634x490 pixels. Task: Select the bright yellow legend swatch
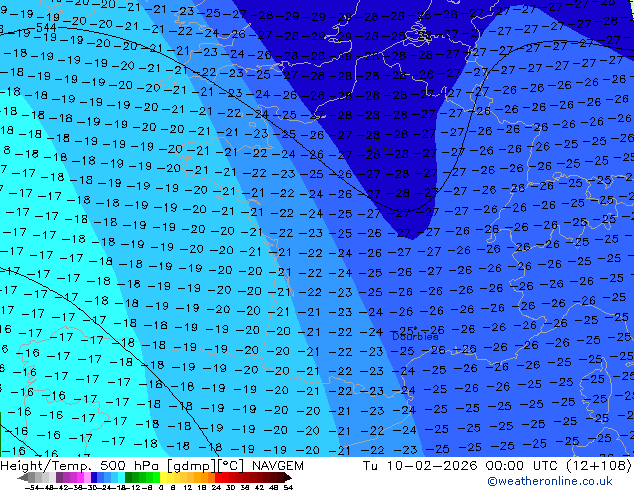[x=163, y=477]
